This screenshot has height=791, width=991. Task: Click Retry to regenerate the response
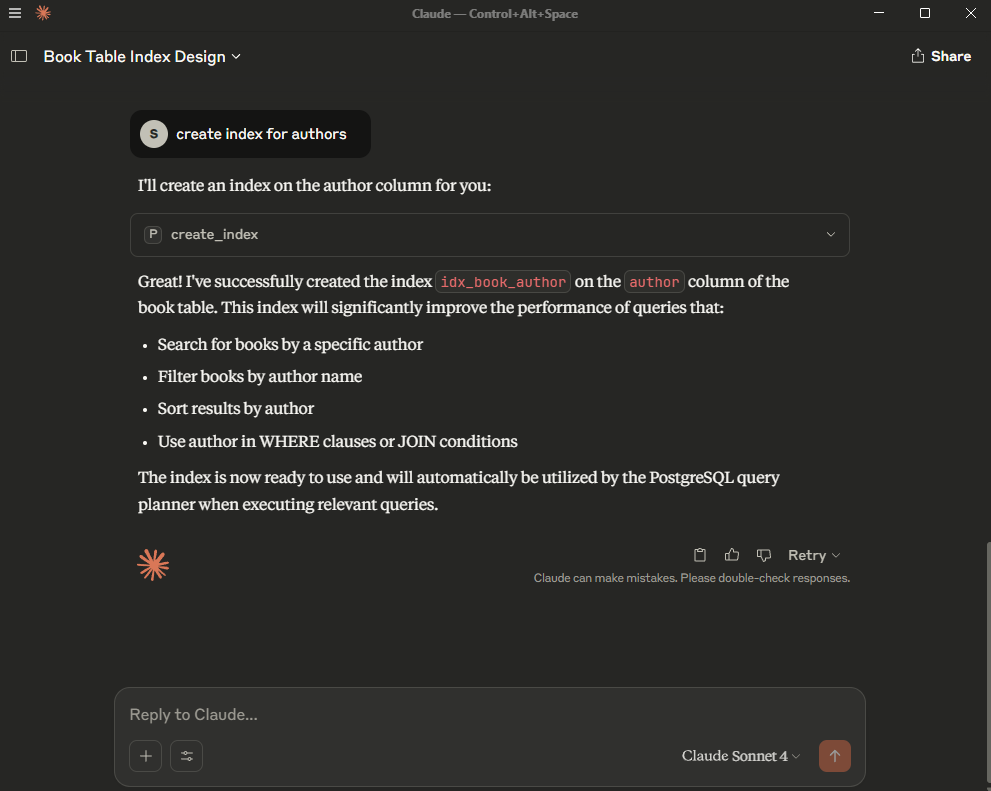click(x=806, y=555)
